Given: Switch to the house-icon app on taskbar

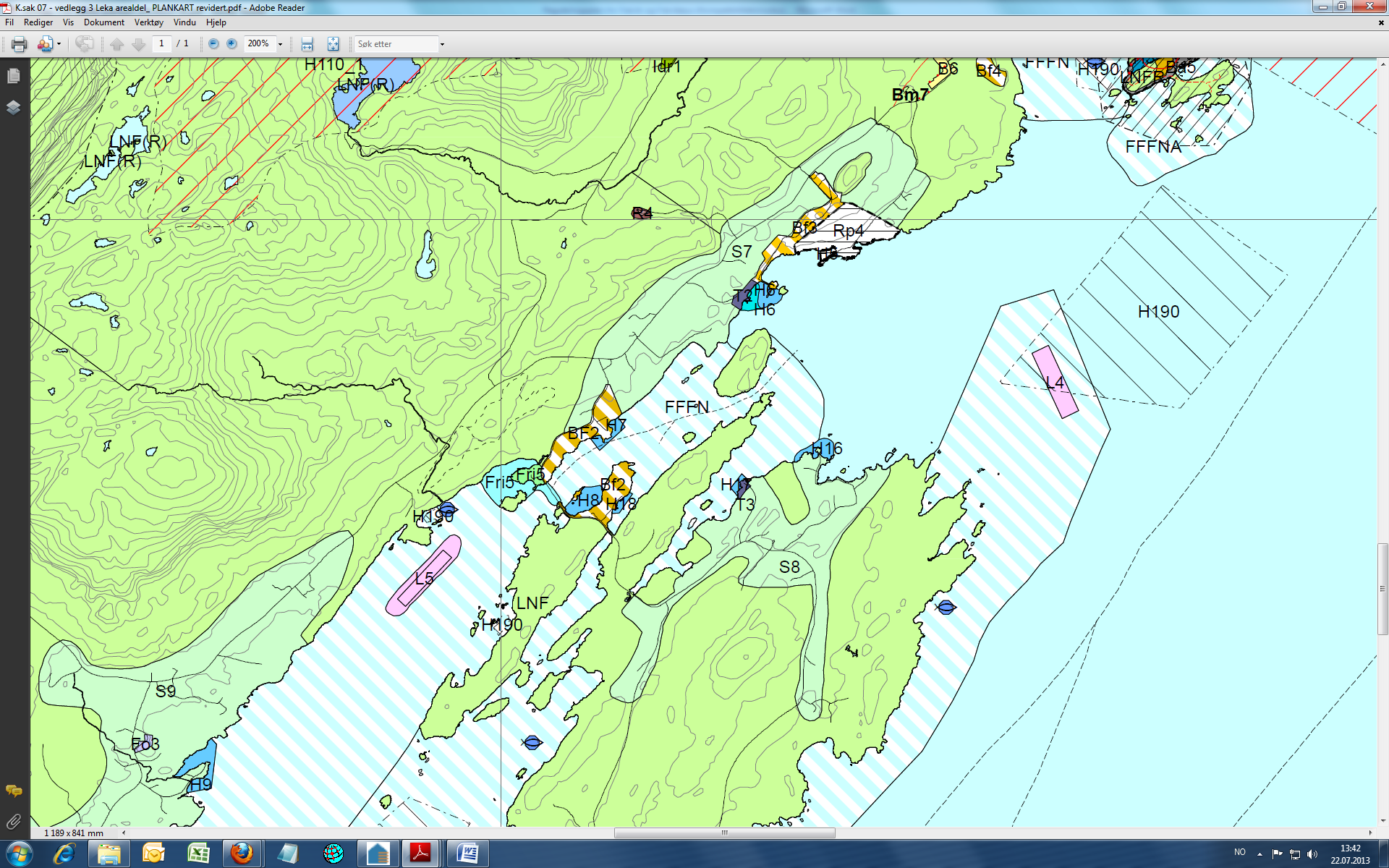Looking at the screenshot, I should (x=378, y=854).
